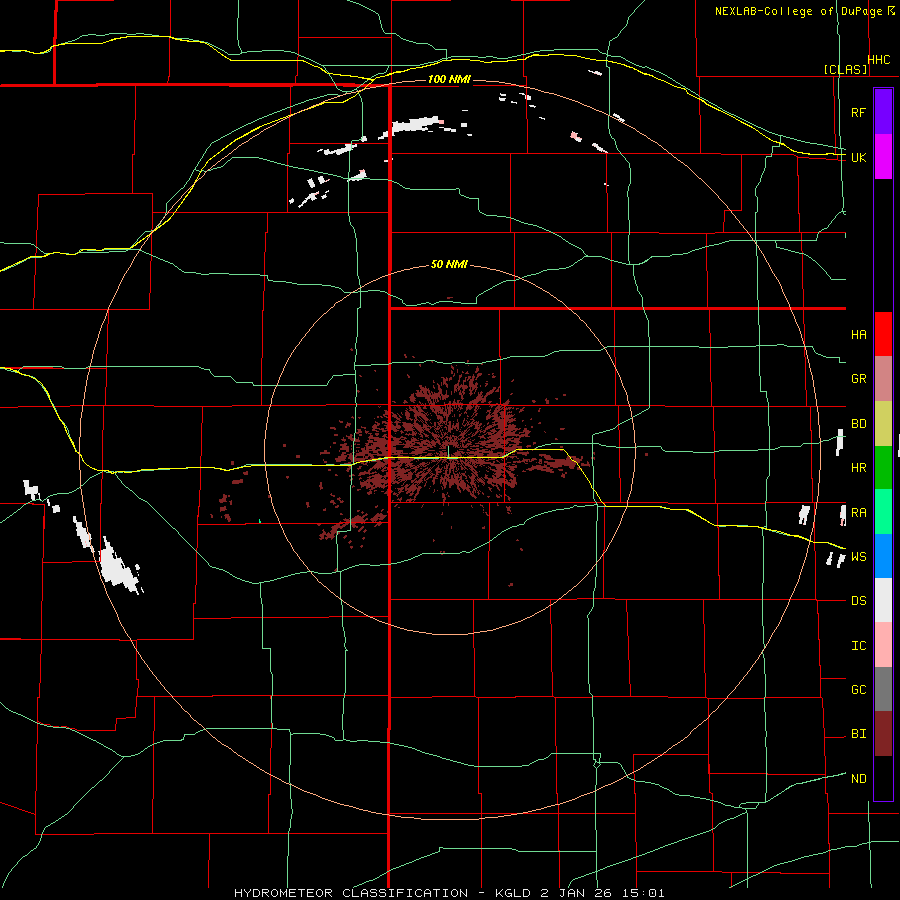The image size is (900, 900).
Task: Click the blue WS legend swatch
Action: coord(883,556)
